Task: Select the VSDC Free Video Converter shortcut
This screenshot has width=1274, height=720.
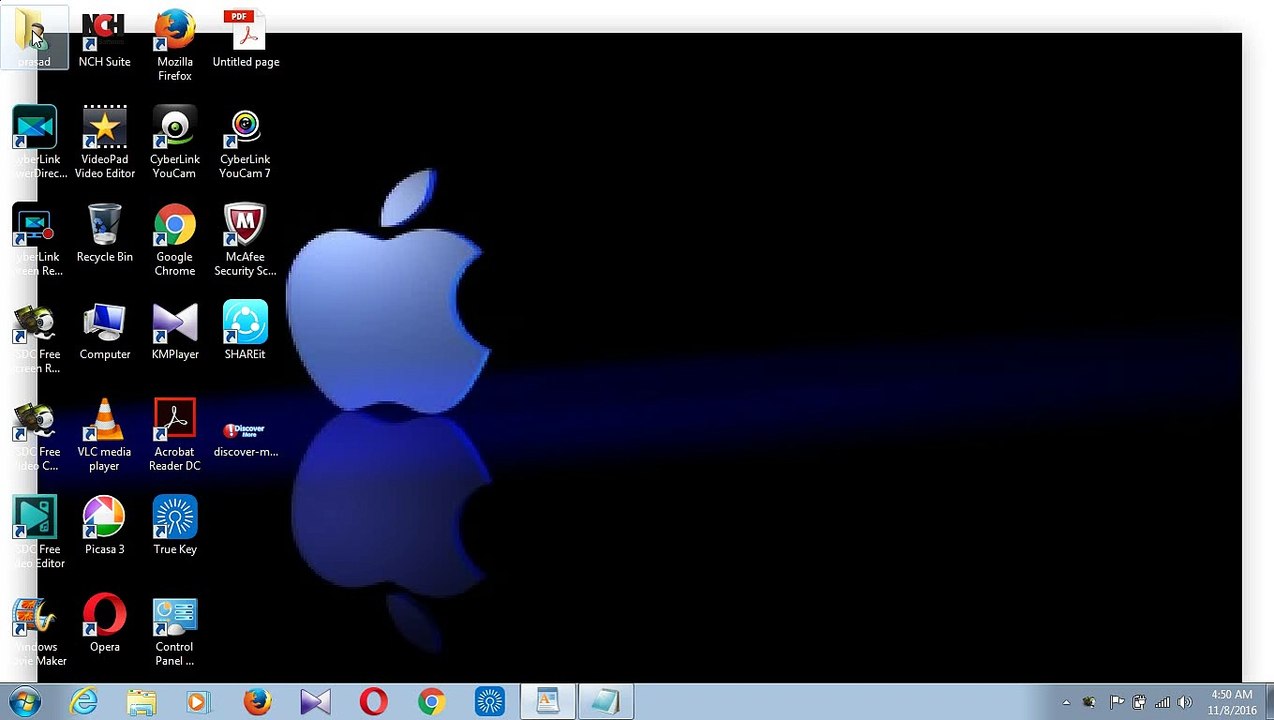Action: (x=34, y=435)
